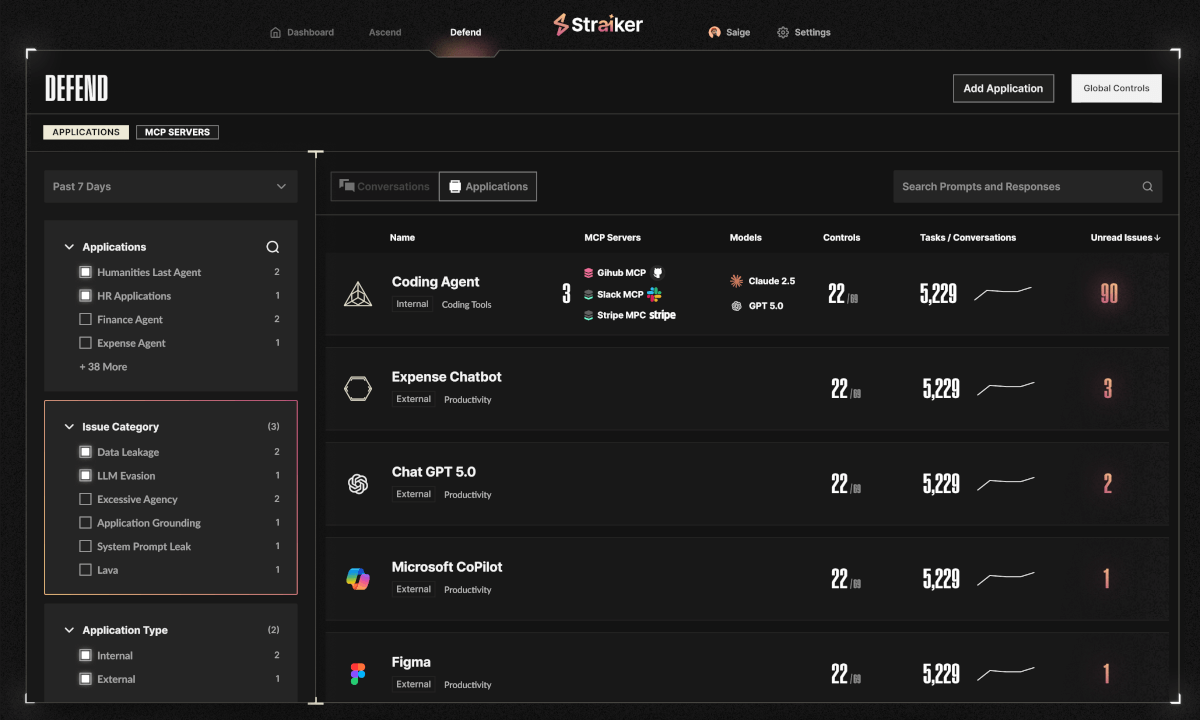Click the GPT 5.0 model icon

pyautogui.click(x=737, y=306)
